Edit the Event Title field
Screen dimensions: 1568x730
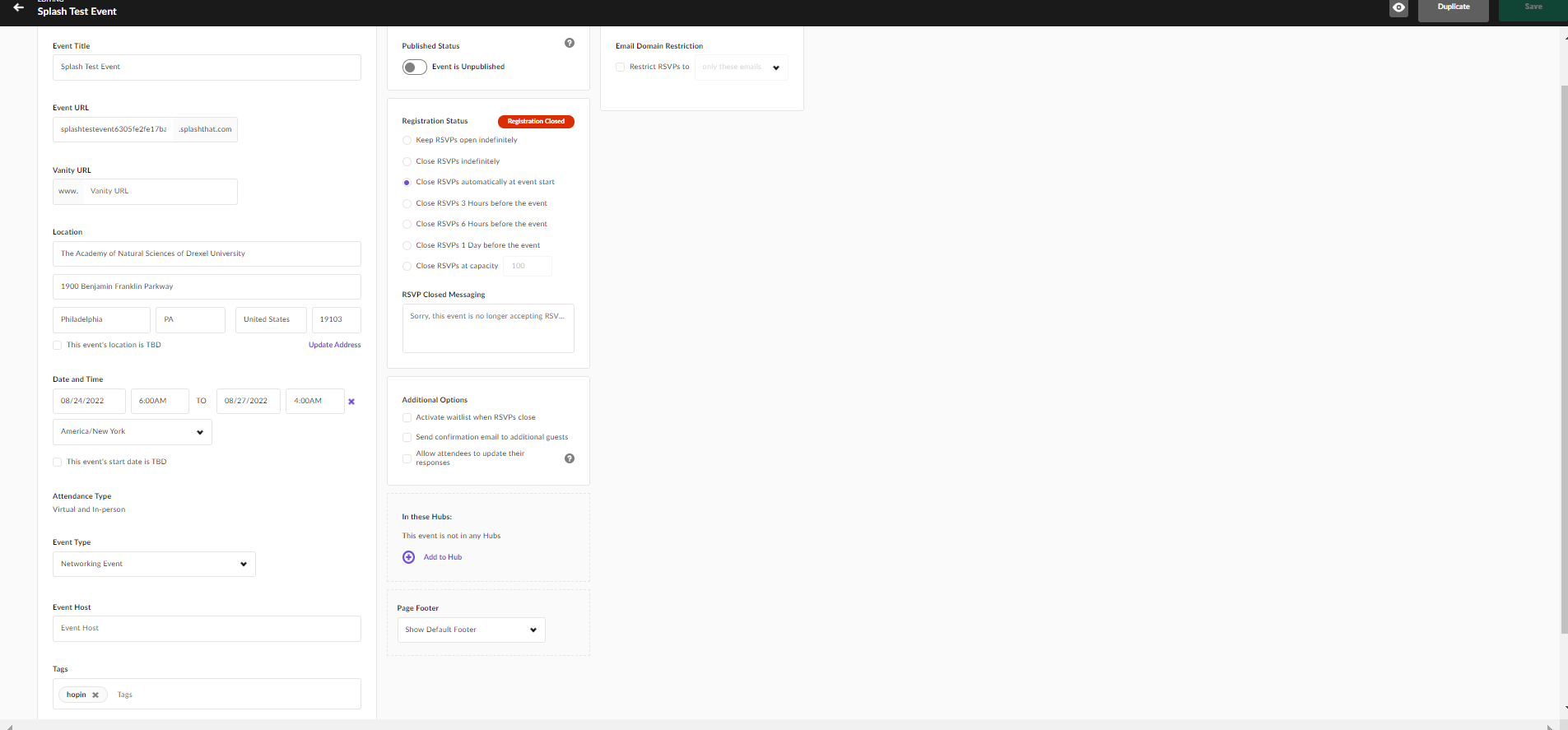click(x=207, y=67)
